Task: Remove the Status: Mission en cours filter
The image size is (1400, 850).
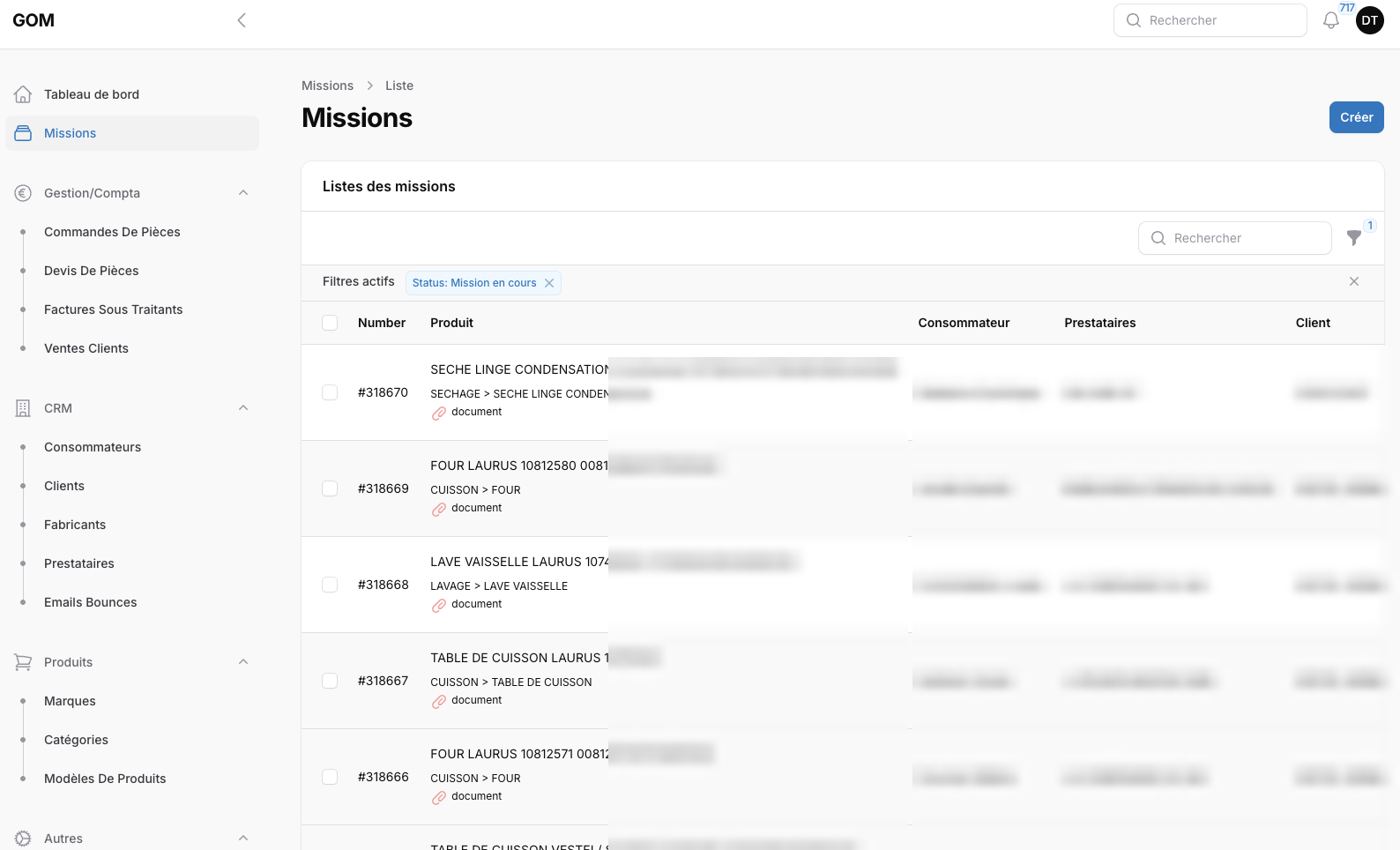Action: point(549,283)
